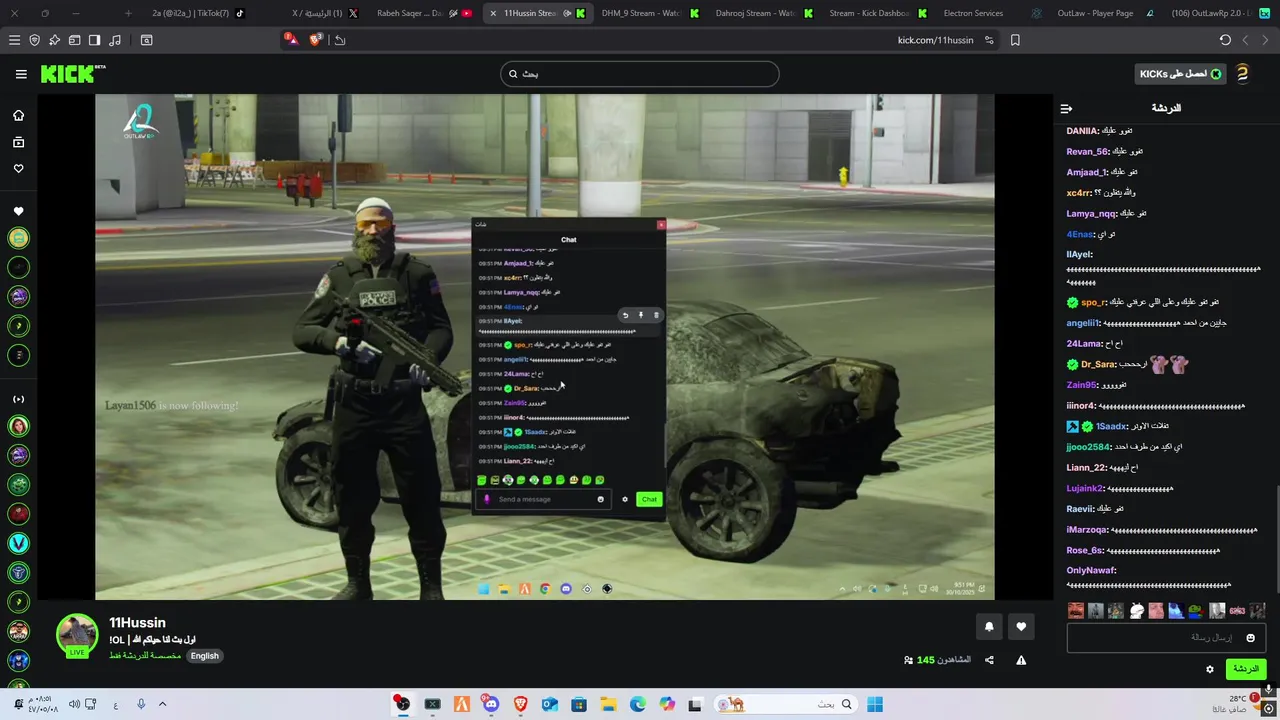Viewport: 1280px width, 720px height.
Task: Click 1Saadx username in chat
Action: (x=1111, y=427)
